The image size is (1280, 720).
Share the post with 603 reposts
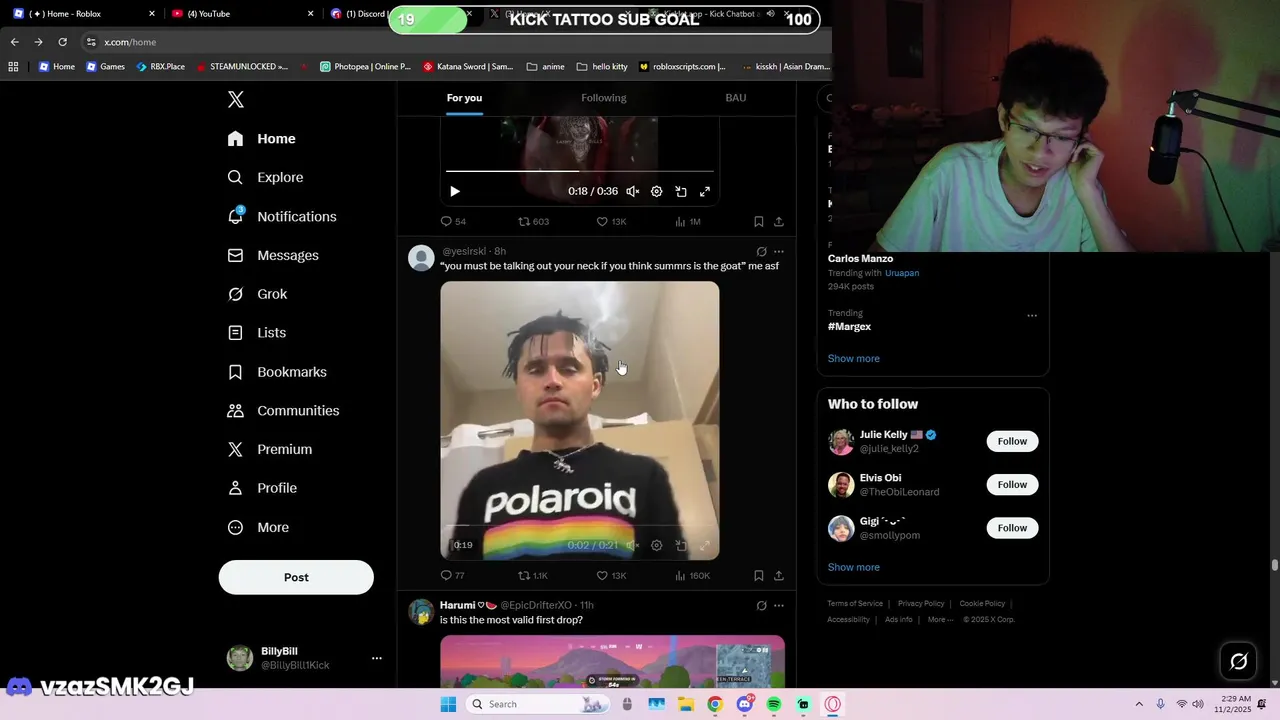point(779,221)
